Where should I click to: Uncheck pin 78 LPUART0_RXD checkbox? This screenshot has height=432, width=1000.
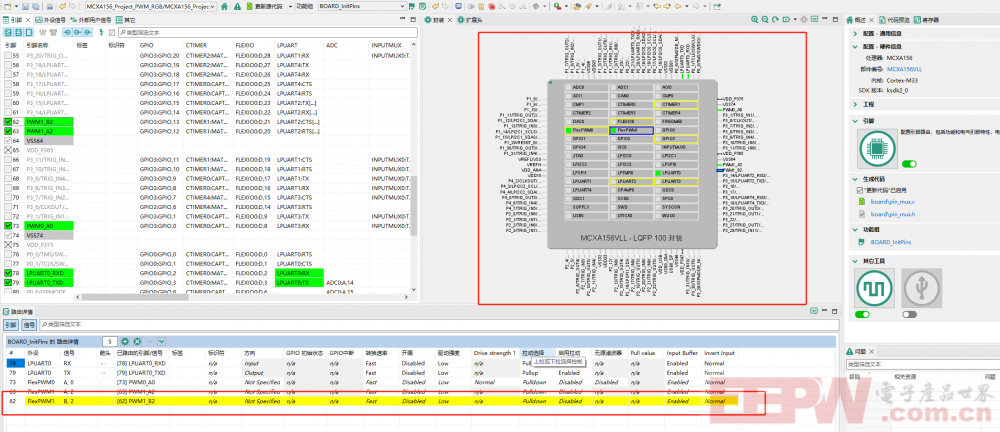8,273
